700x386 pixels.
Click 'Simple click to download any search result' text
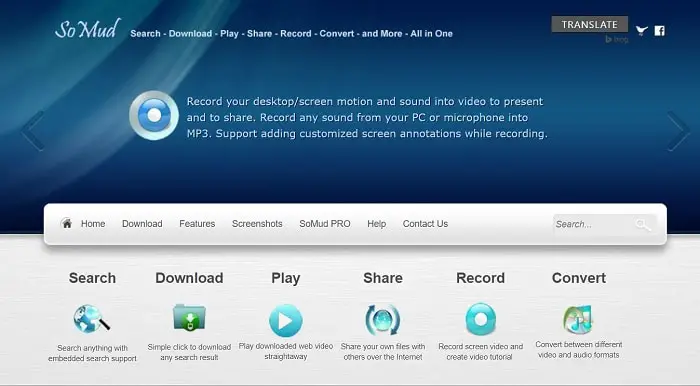tap(189, 352)
